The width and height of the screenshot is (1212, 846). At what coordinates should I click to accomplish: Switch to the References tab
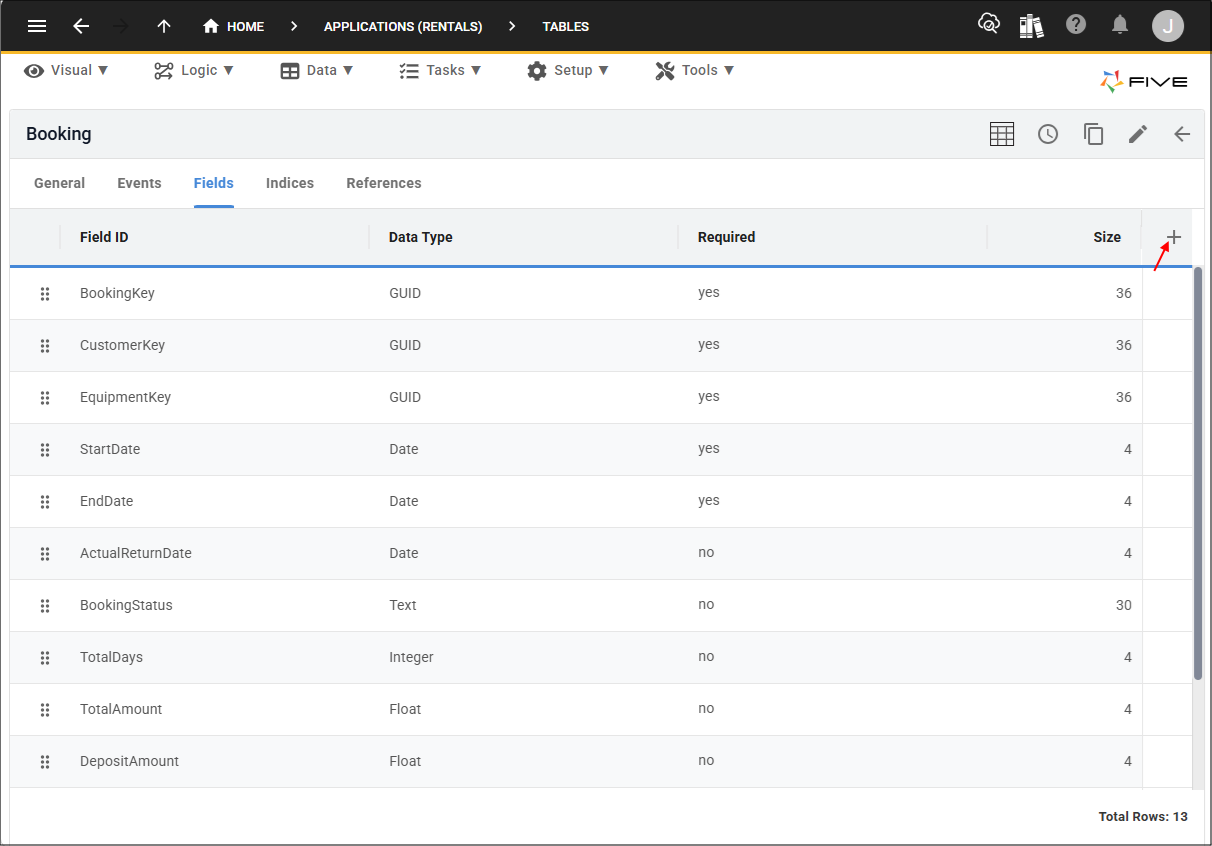(x=384, y=183)
